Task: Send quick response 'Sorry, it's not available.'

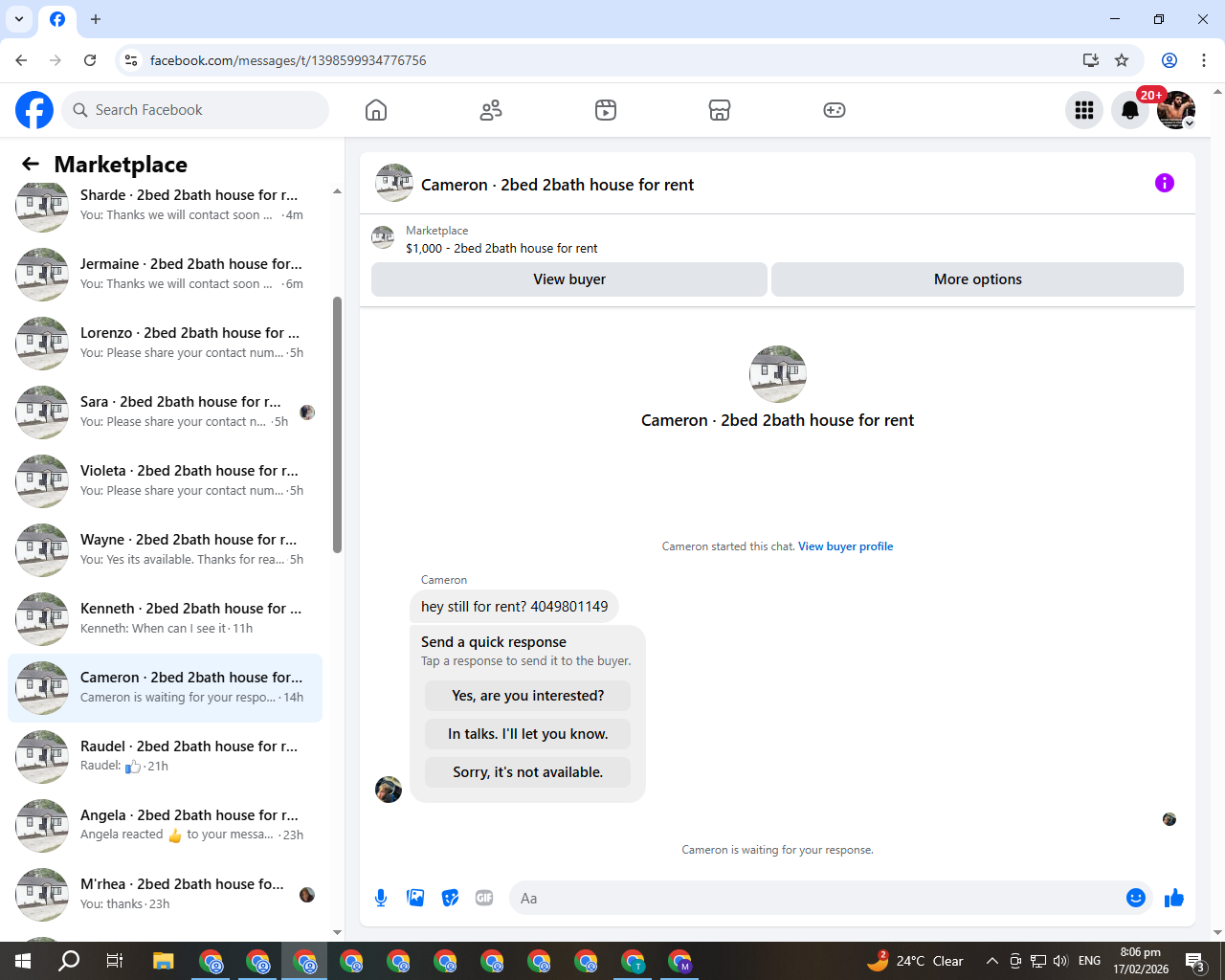Action: 528,772
